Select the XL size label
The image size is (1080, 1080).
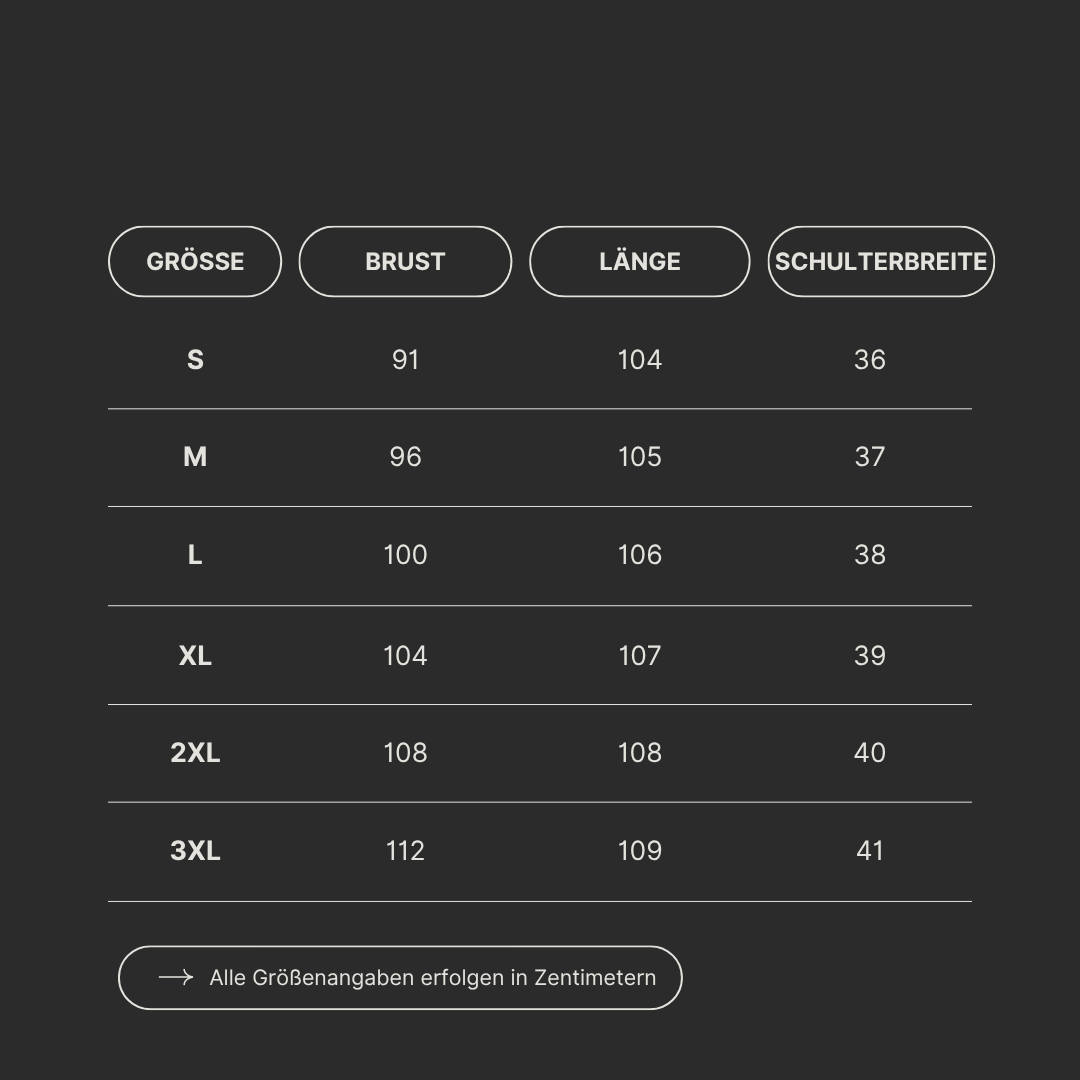[195, 656]
